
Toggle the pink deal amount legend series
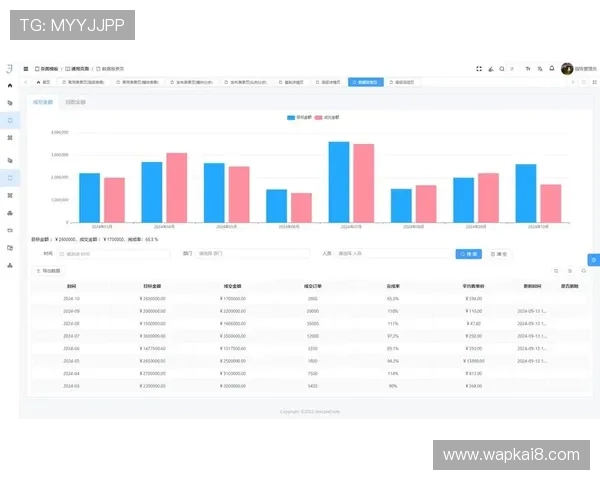[x=327, y=117]
